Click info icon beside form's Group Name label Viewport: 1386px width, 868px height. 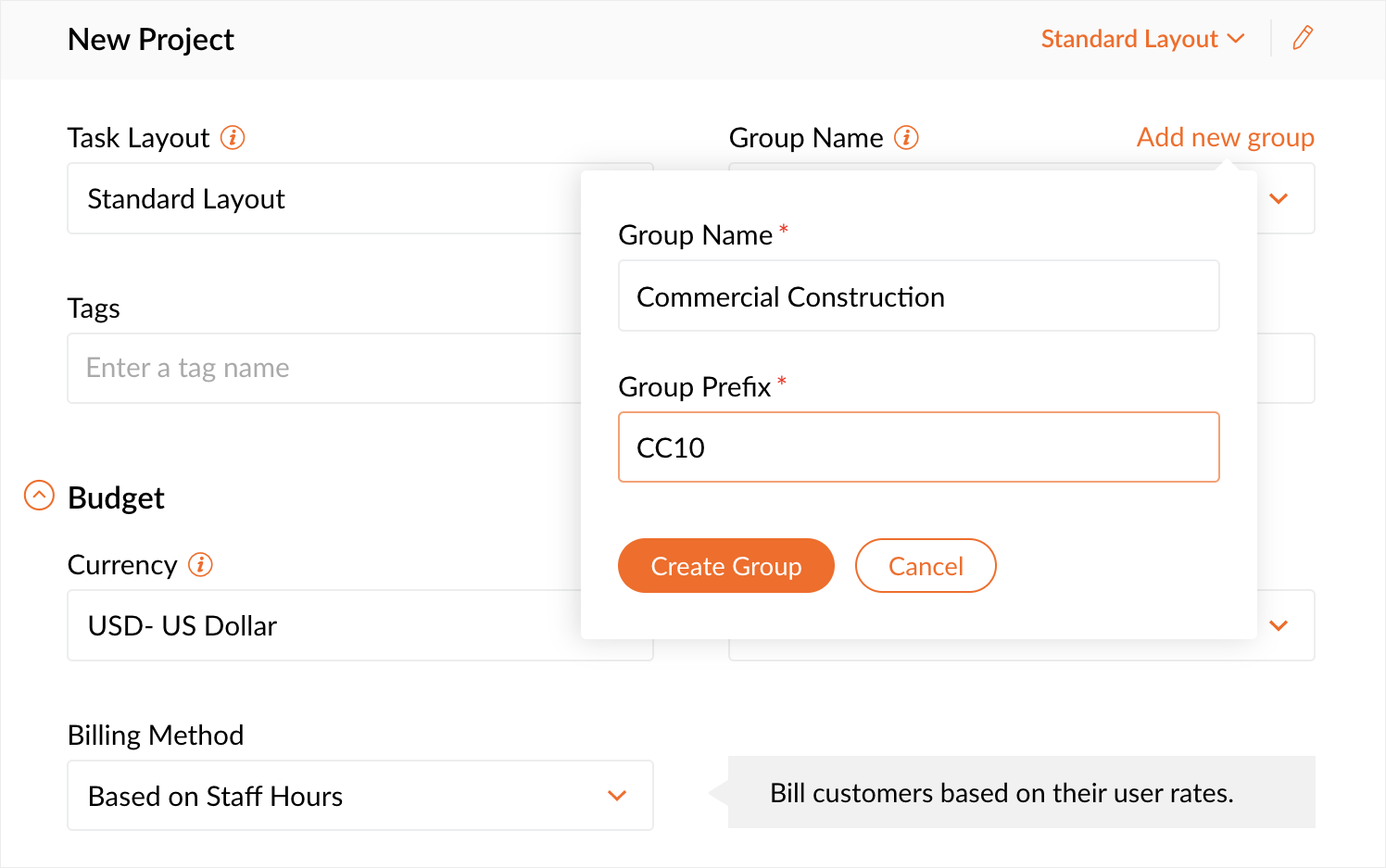[x=906, y=138]
